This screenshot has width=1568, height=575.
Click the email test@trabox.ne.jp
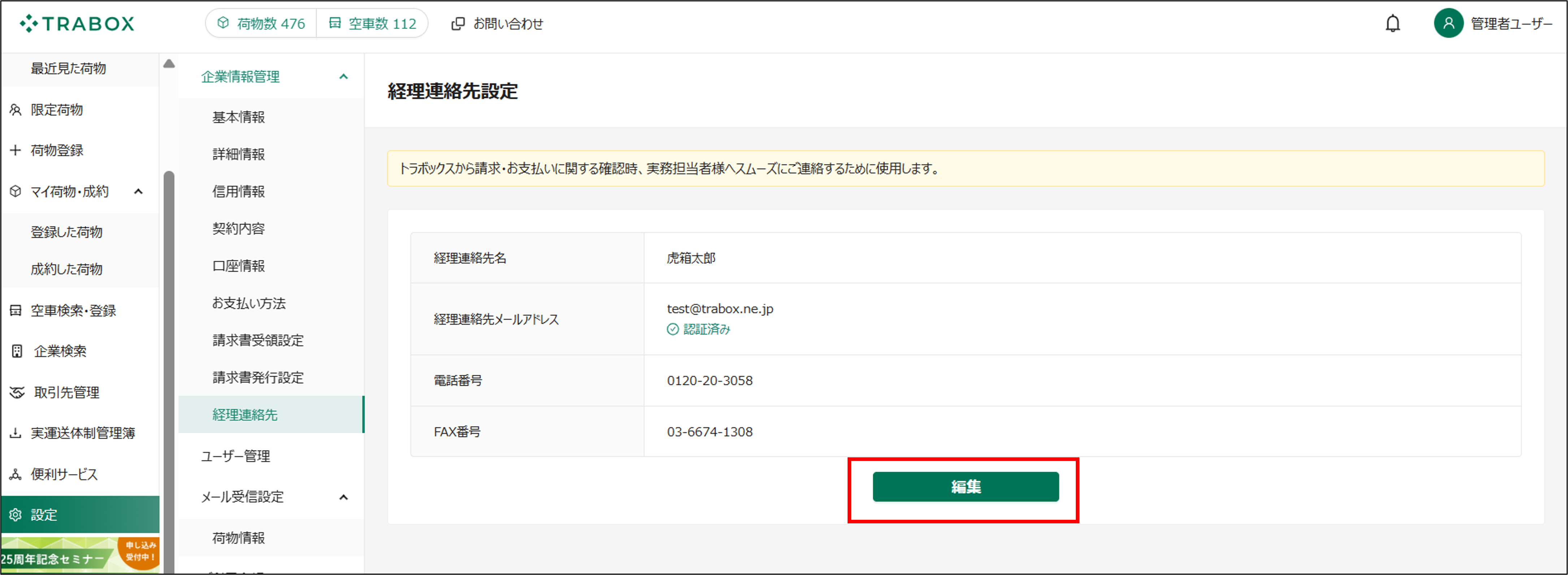pos(719,309)
